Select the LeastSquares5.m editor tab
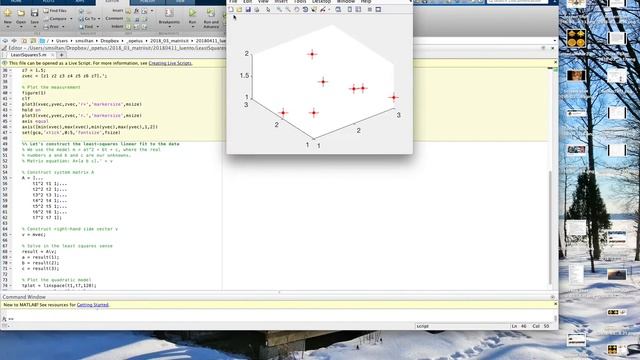 tap(28, 55)
